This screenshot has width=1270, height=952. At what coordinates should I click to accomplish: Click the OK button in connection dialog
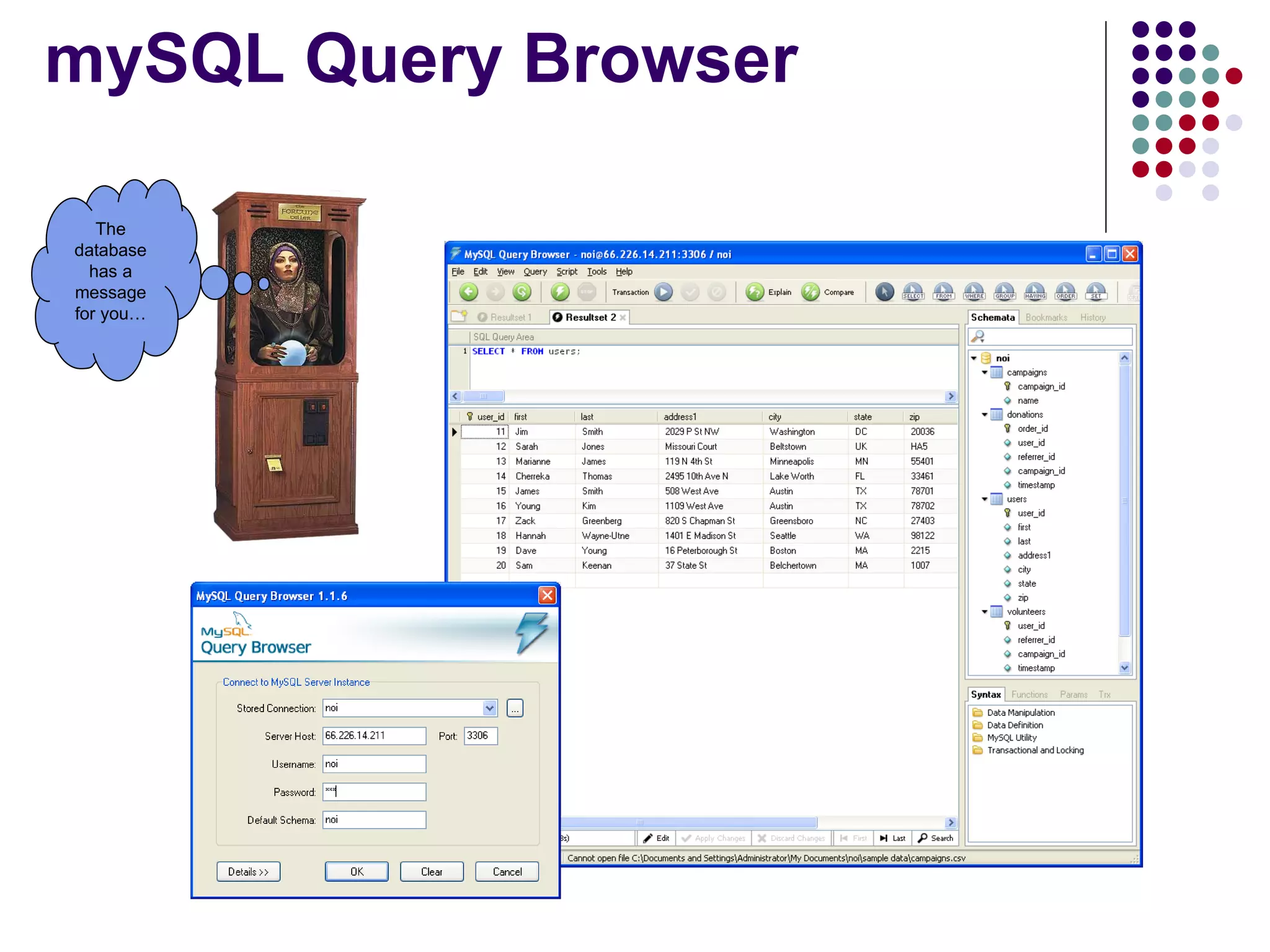click(357, 871)
